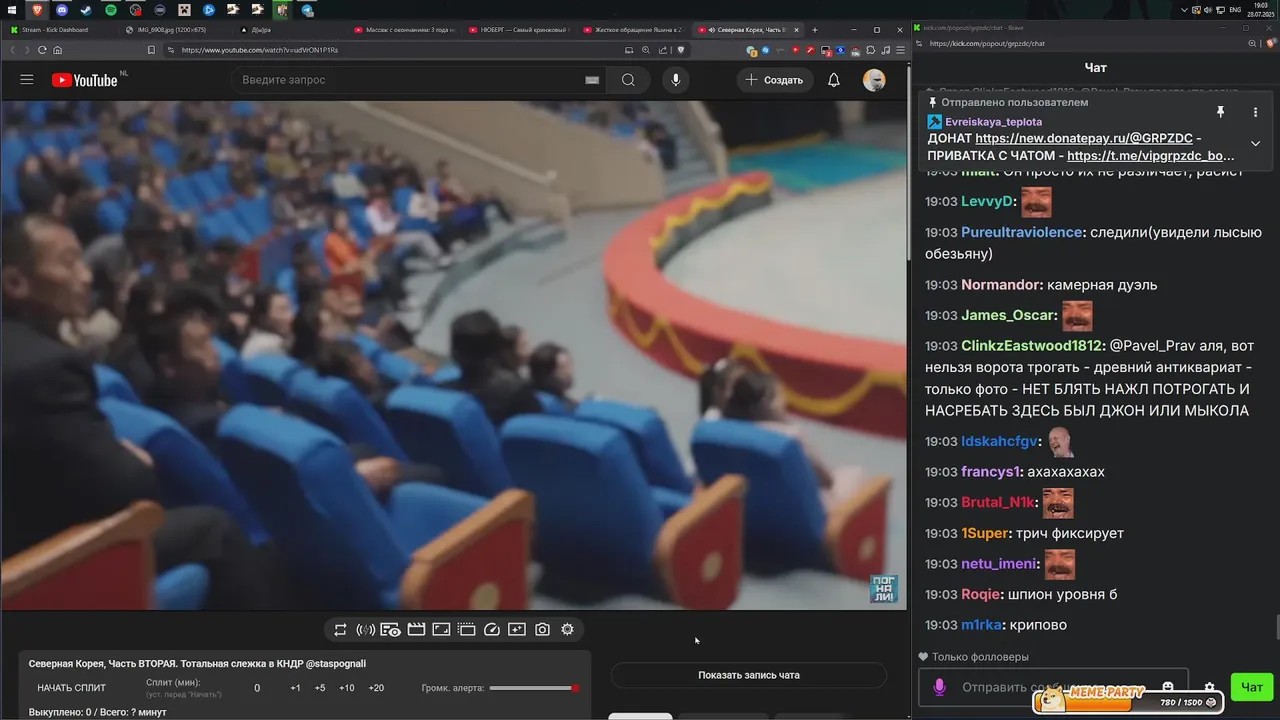Go to the YouTube home logo
Image resolution: width=1280 pixels, height=720 pixels.
85,80
